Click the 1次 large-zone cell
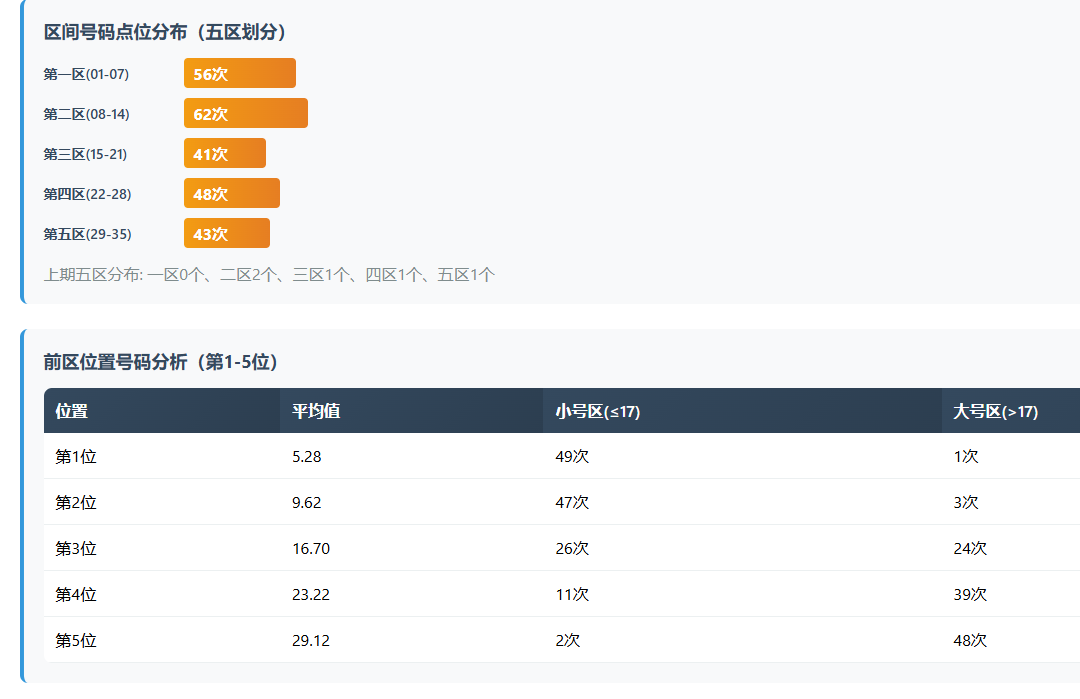Viewport: 1080px width, 699px height. pos(966,456)
